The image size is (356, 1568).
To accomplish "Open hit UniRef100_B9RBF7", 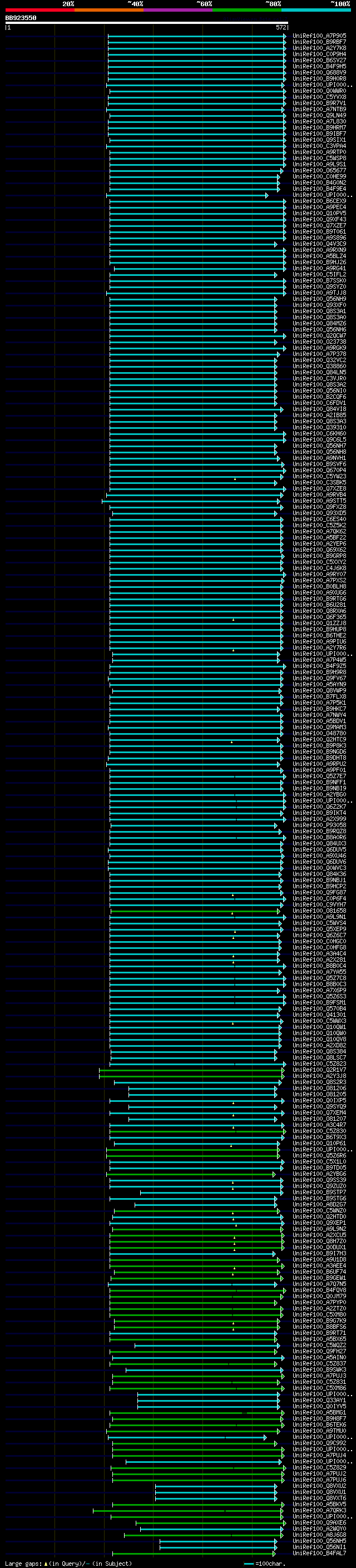I will [319, 42].
